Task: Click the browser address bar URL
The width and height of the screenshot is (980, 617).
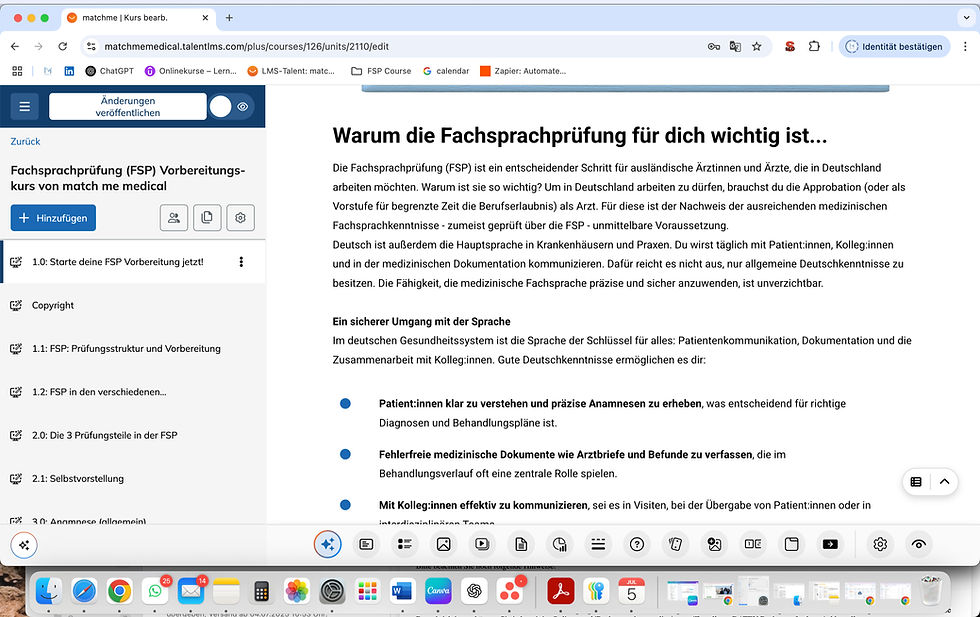Action: [x=246, y=46]
